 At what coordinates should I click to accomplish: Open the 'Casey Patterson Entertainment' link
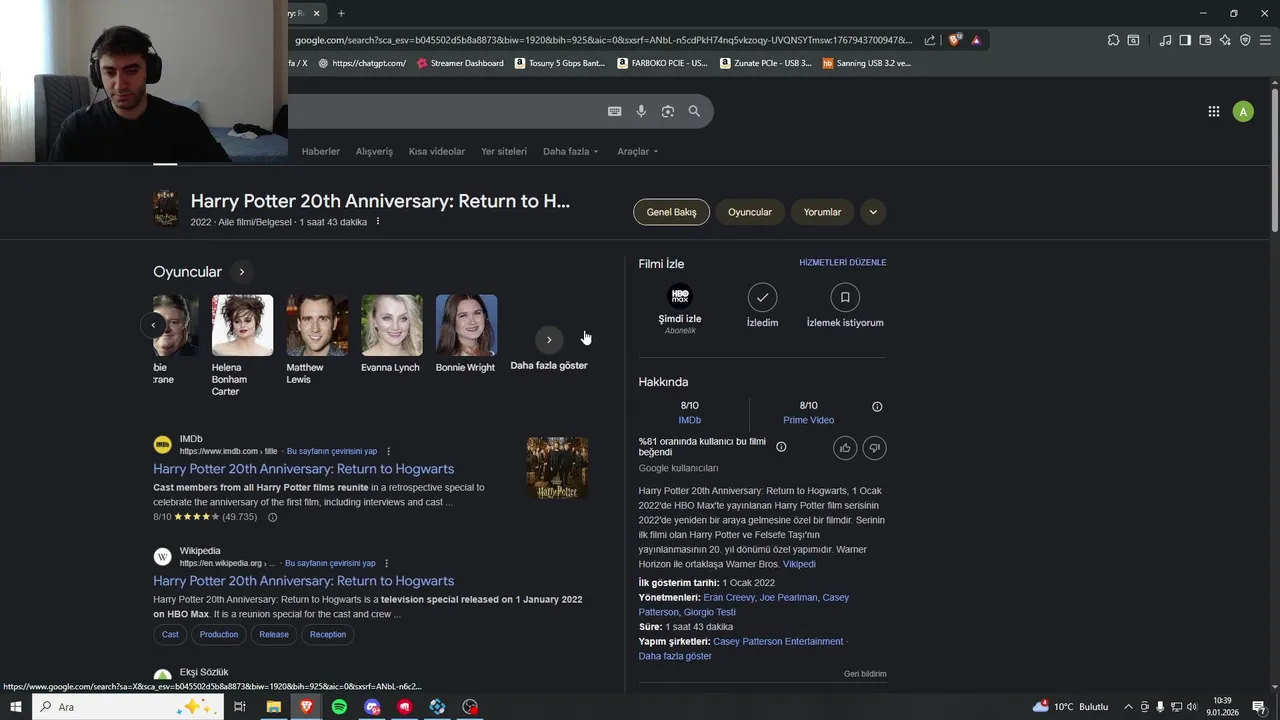pos(778,641)
